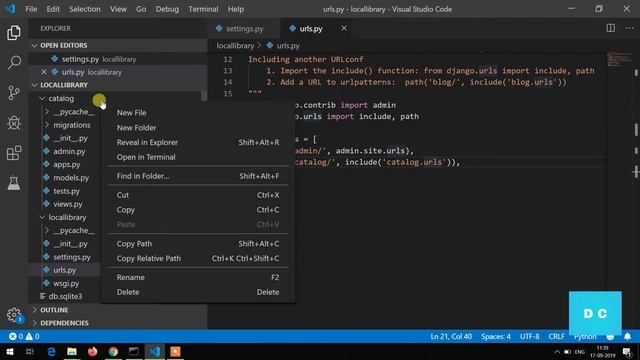640x360 pixels.
Task: Expand the Outline section
Action: 34,310
